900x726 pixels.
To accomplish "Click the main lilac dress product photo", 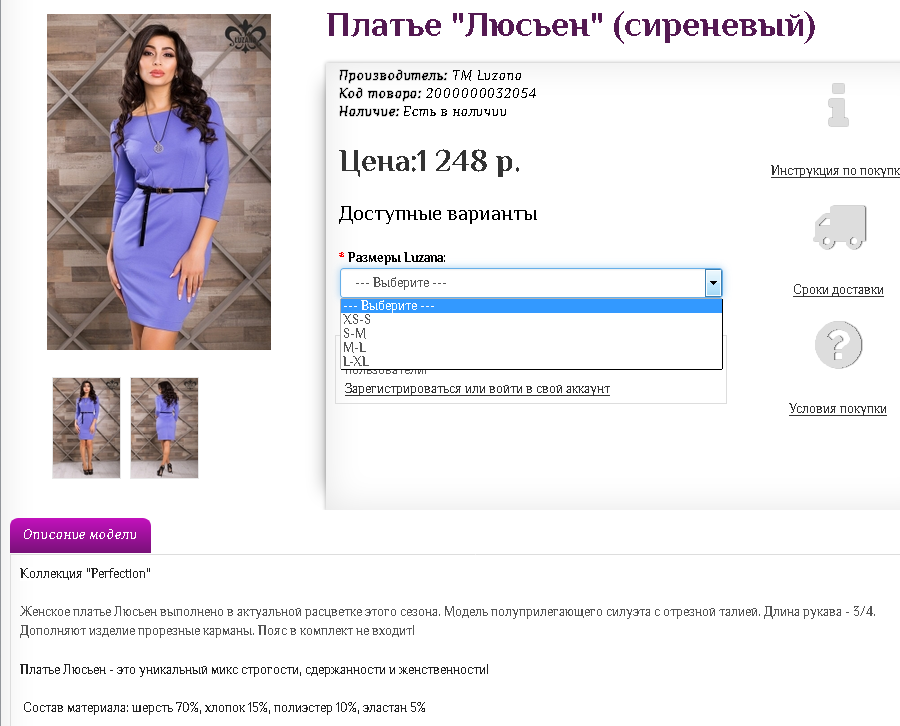I will point(159,182).
